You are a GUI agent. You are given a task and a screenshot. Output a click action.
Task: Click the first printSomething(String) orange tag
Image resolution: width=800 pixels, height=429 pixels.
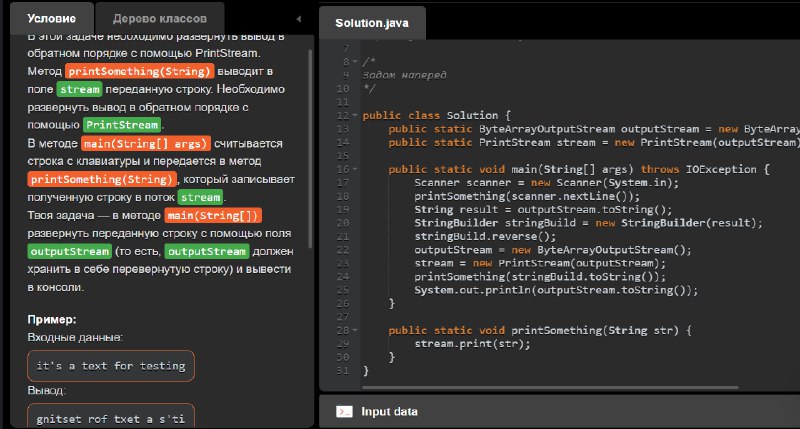[139, 71]
